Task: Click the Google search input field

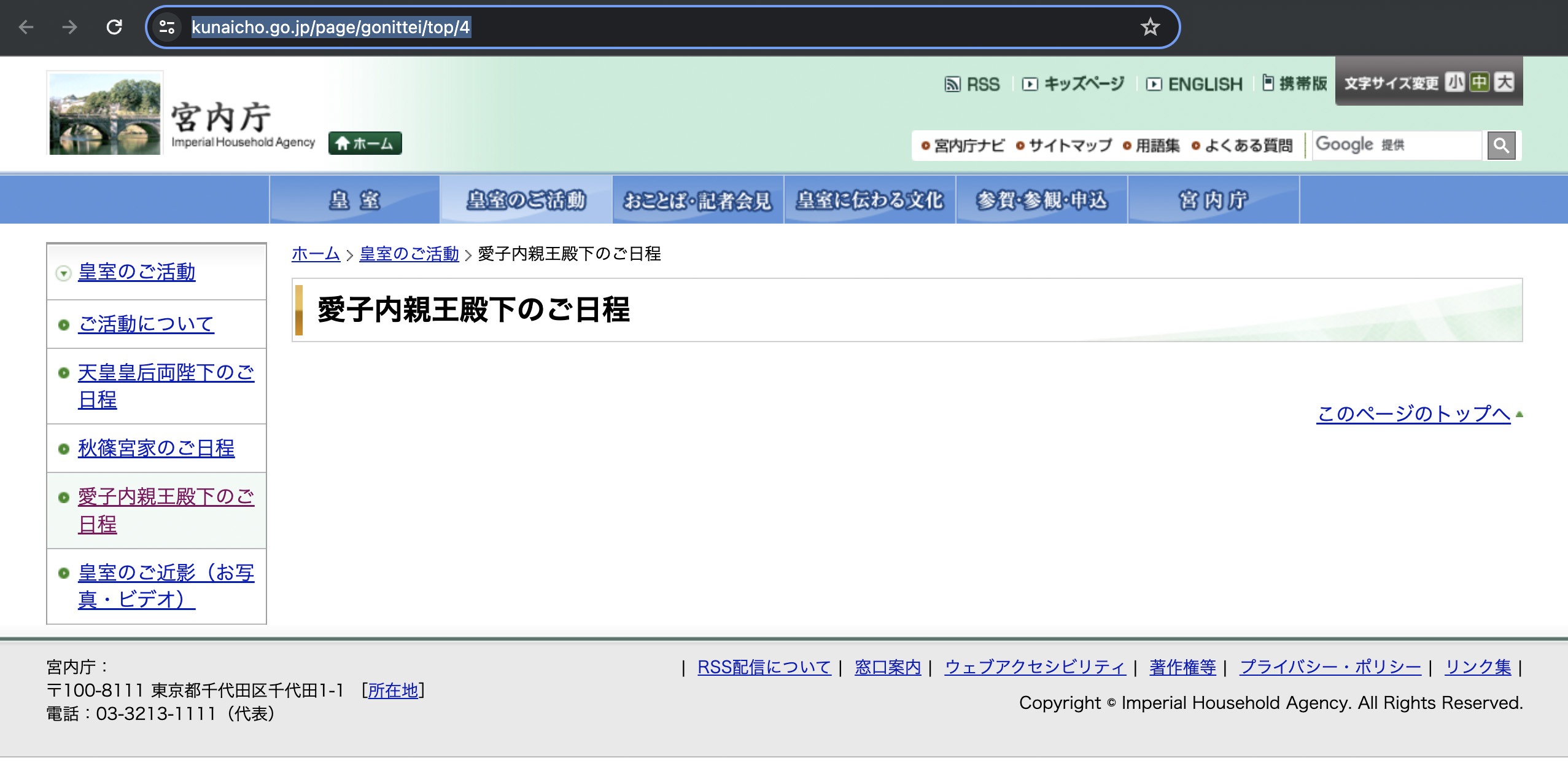Action: click(x=1397, y=146)
